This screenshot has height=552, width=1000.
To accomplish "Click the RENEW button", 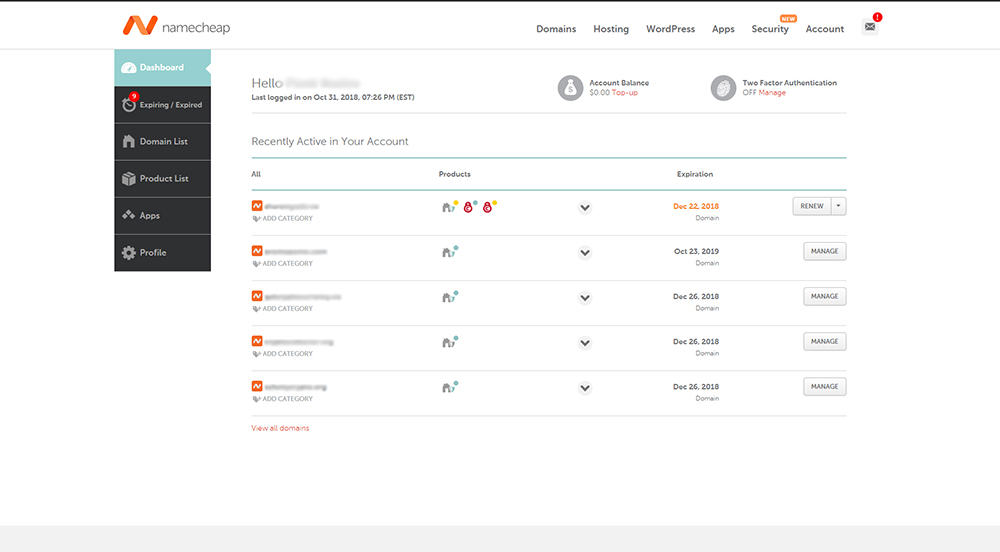I will (812, 206).
